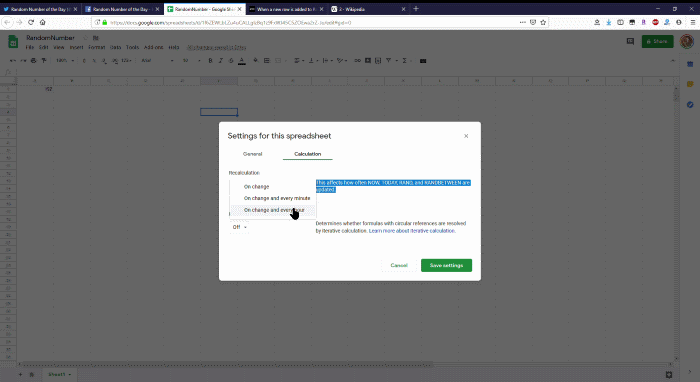Collapse the toolbar with the up chevron
700x382 pixels.
click(673, 61)
